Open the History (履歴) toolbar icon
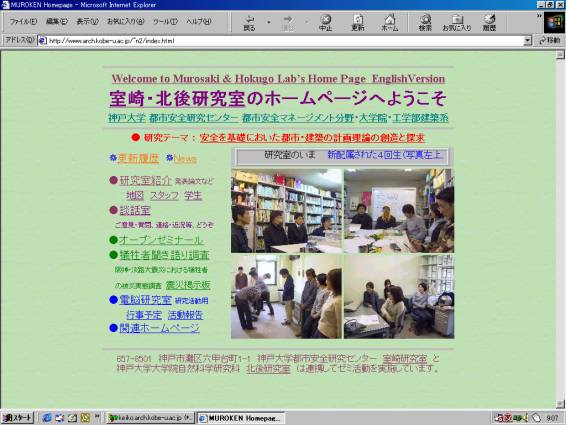 tap(489, 23)
